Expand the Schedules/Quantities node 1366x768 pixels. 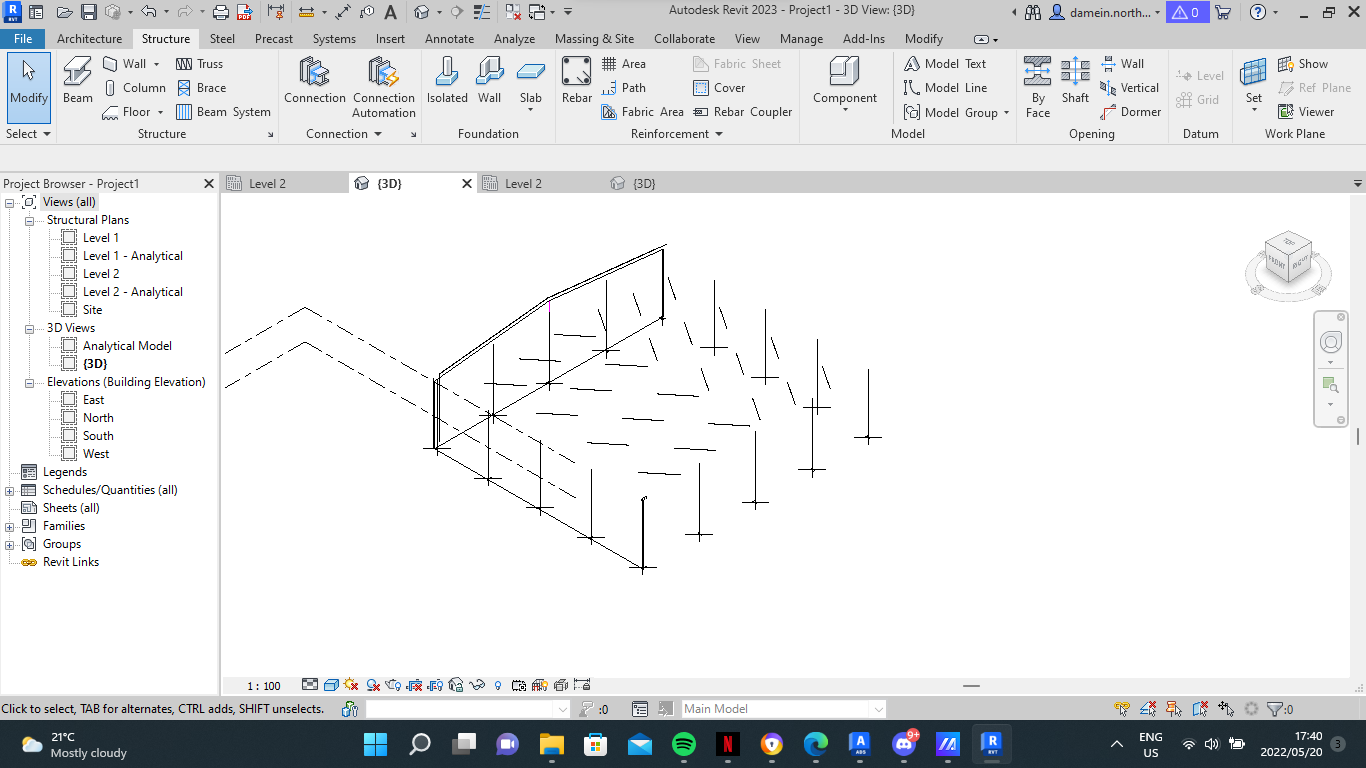pos(8,490)
